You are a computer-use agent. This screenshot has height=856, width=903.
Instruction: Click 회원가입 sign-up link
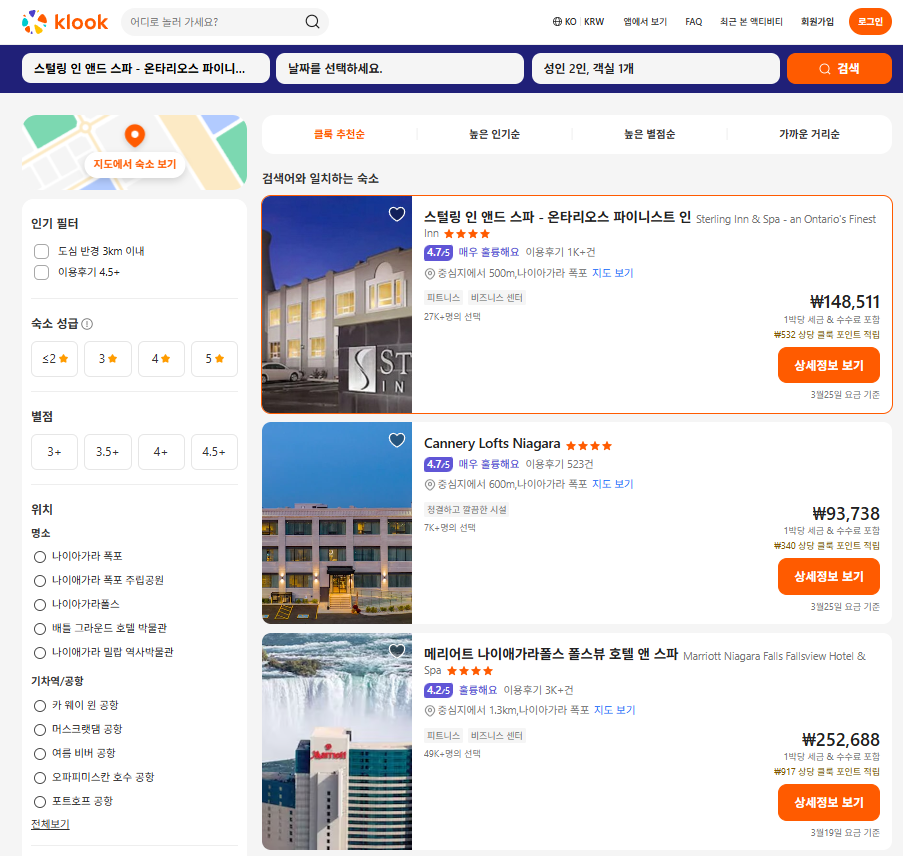pyautogui.click(x=817, y=22)
